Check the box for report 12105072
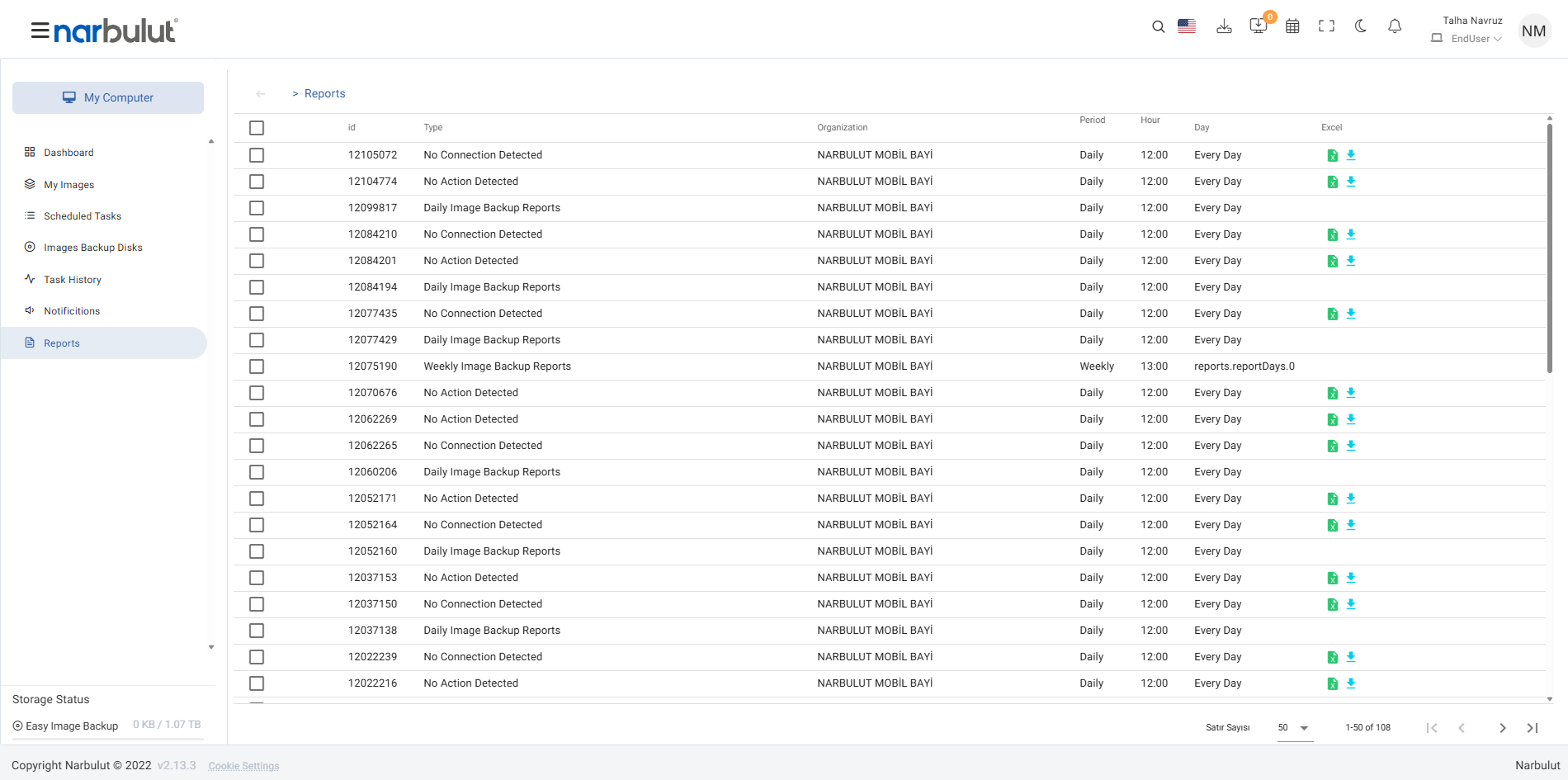 [x=257, y=155]
